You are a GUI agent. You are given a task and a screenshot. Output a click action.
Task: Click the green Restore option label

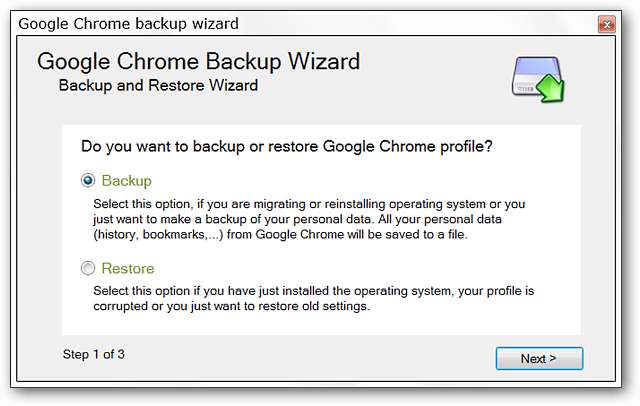point(128,268)
